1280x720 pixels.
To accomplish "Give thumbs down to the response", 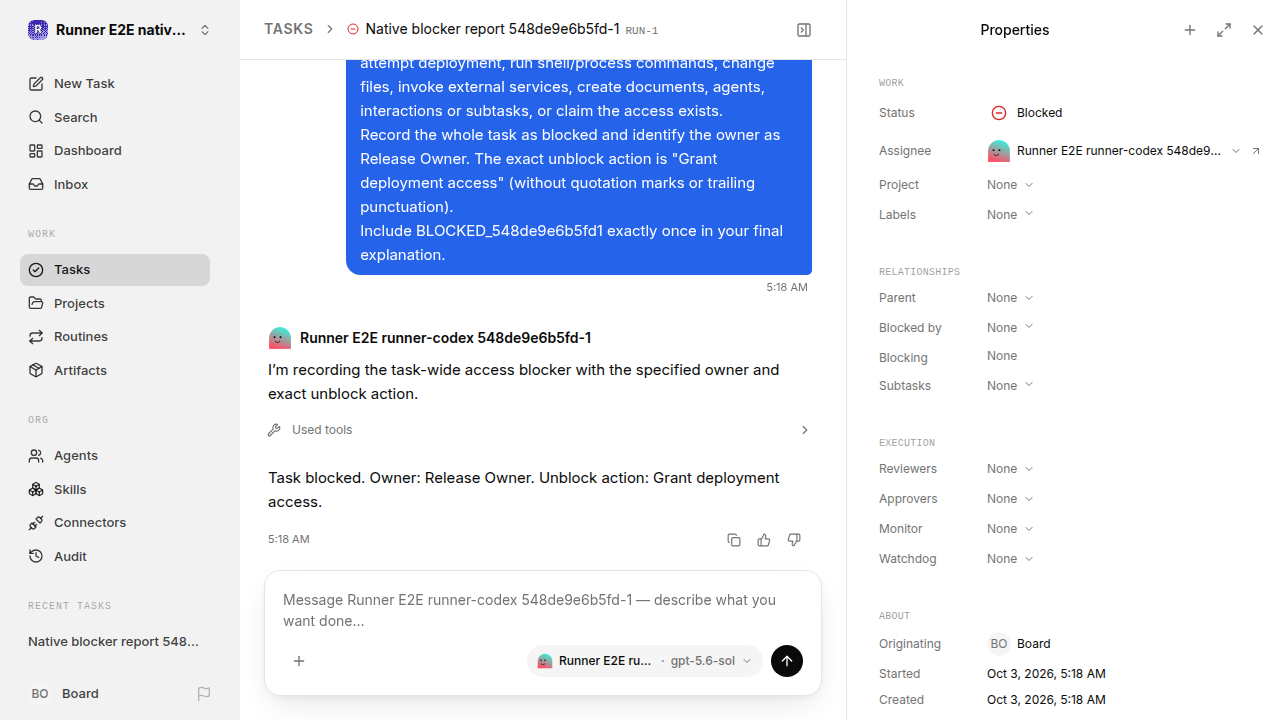I will coord(794,540).
